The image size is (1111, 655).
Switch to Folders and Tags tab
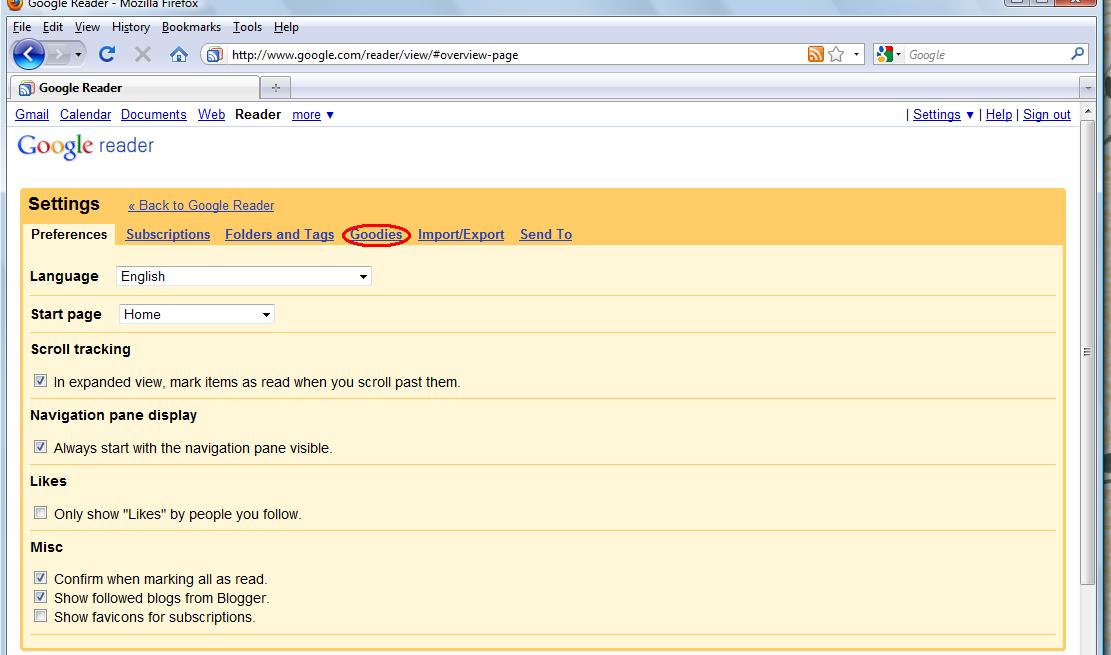coord(279,235)
